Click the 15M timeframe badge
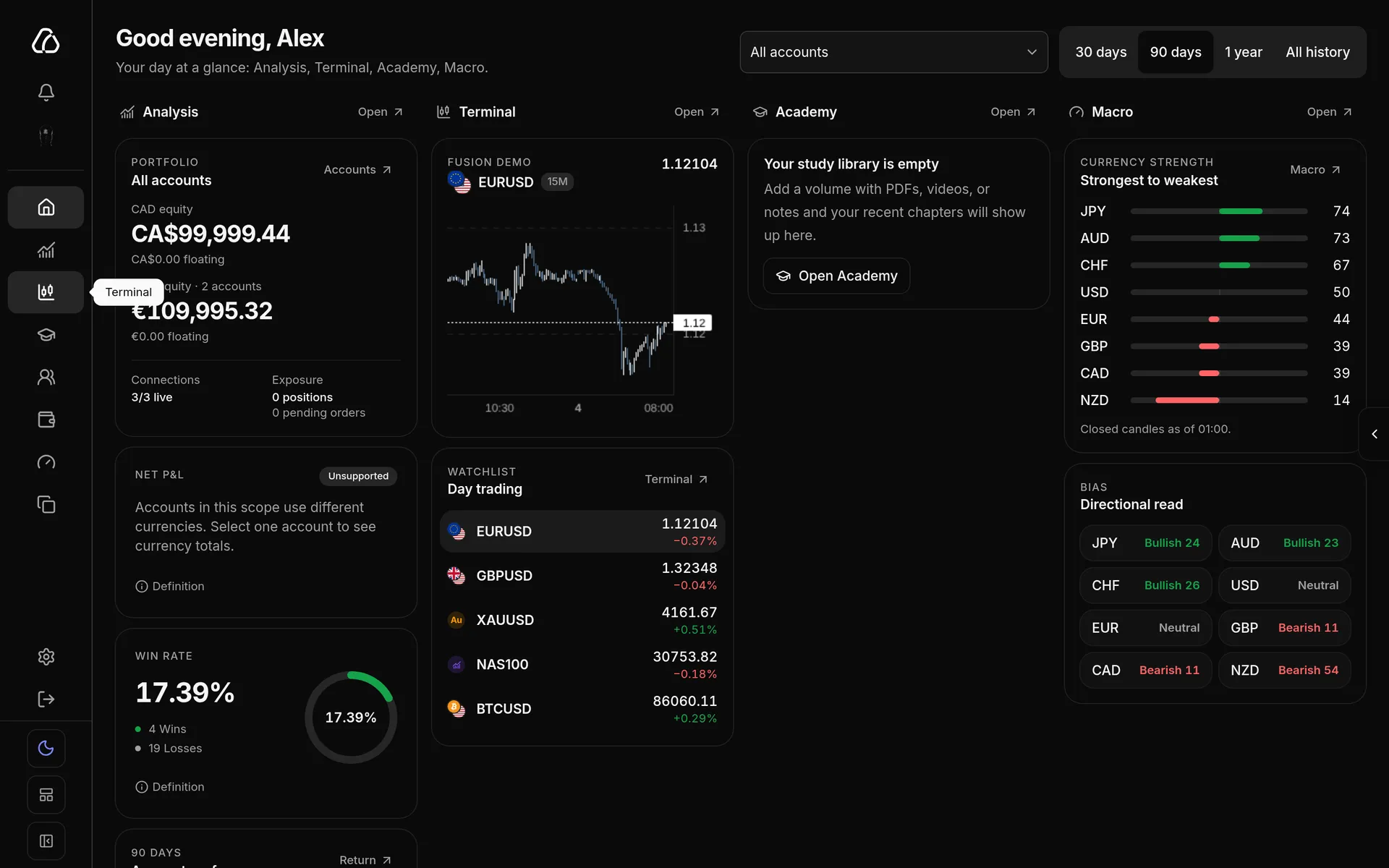 557,182
